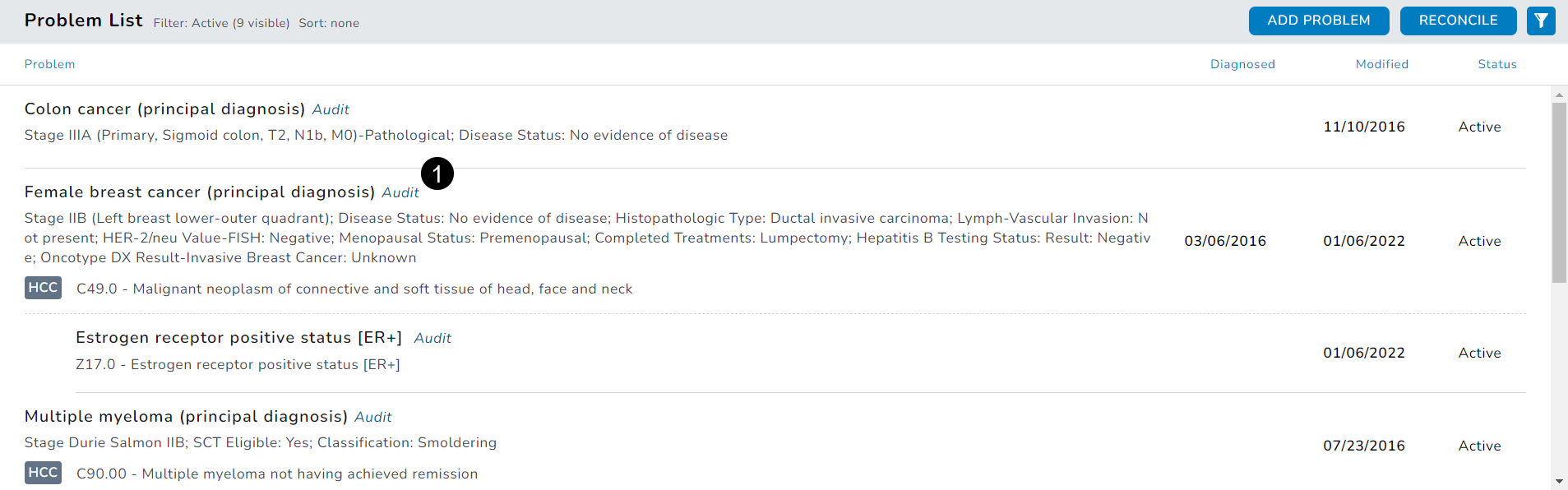
Task: Click the HCC badge for C49.0
Action: pos(43,288)
